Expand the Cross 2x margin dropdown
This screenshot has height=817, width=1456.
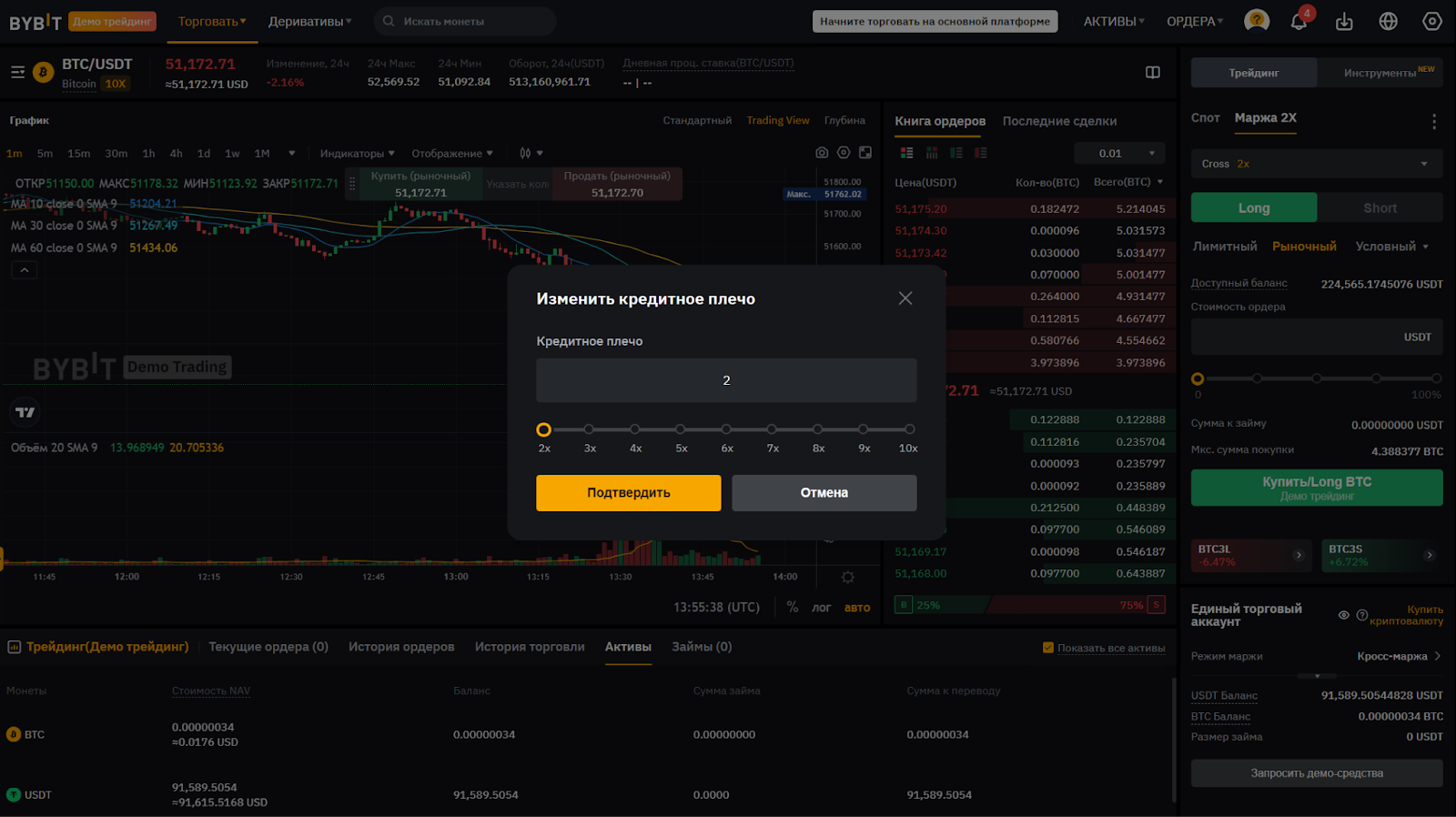[1316, 164]
